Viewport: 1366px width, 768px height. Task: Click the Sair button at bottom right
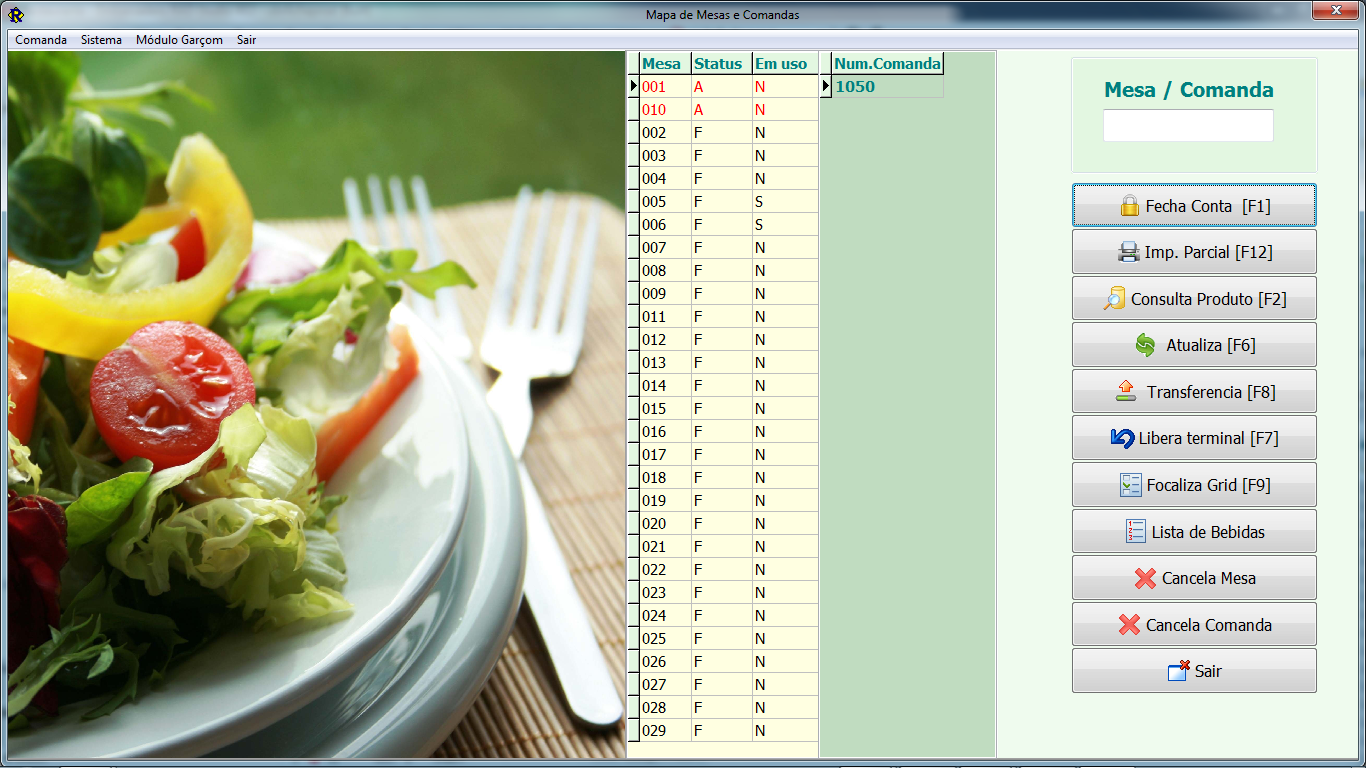1194,671
